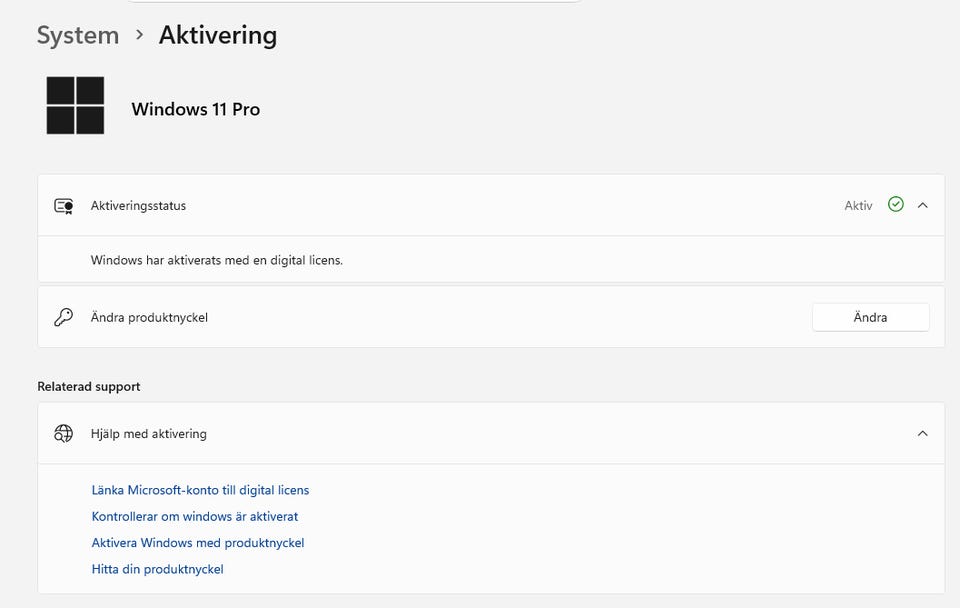Click the Aktiv status text
960x608 pixels.
pyautogui.click(x=858, y=206)
